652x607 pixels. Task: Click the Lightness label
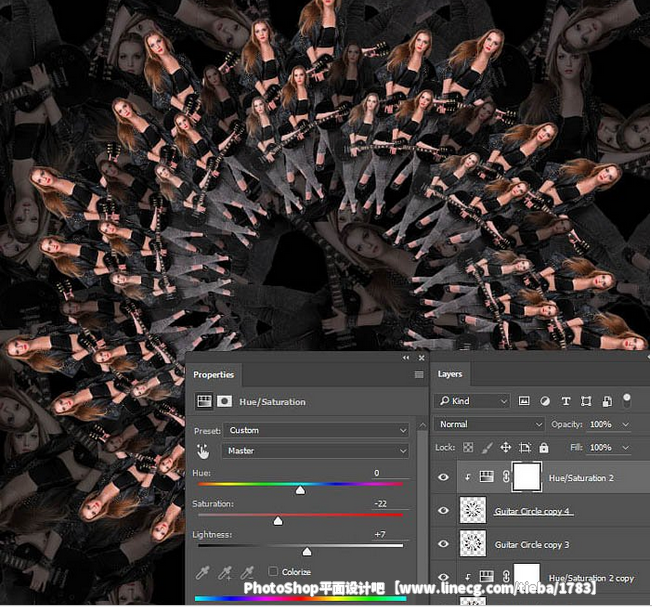(x=212, y=535)
